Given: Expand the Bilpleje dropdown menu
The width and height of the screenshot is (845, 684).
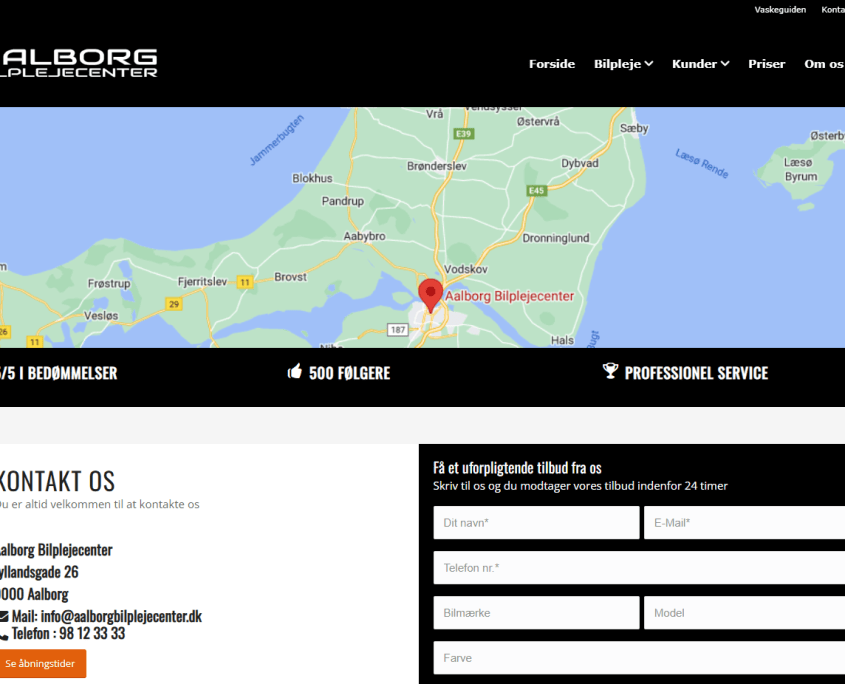Looking at the screenshot, I should click(x=624, y=64).
